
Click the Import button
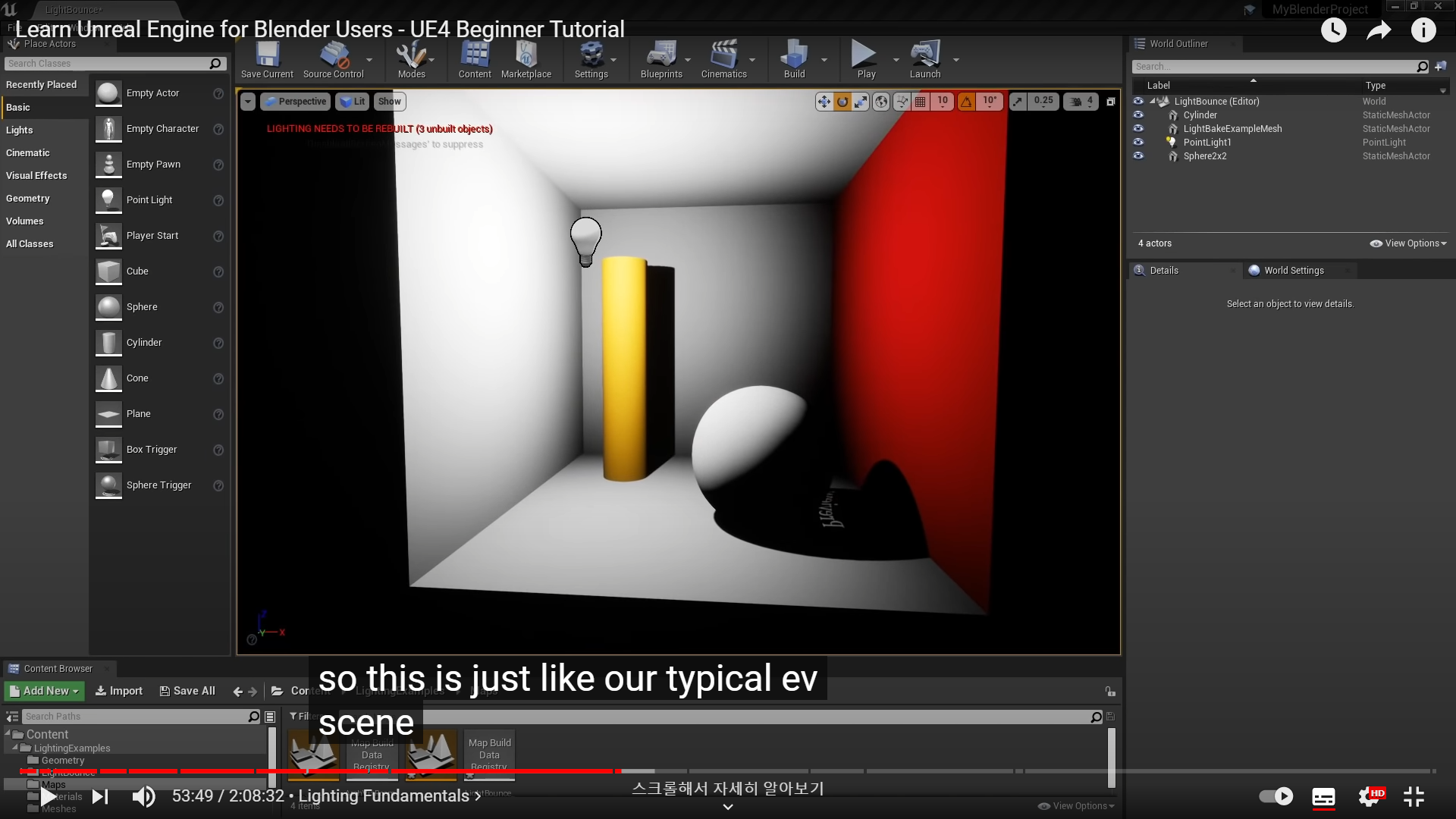[x=119, y=691]
